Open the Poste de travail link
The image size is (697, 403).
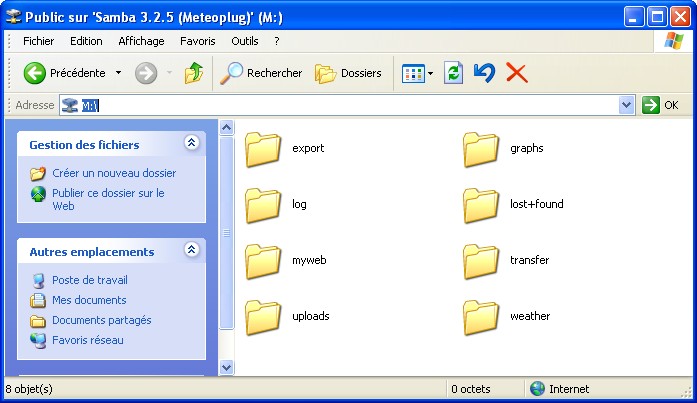(x=90, y=280)
